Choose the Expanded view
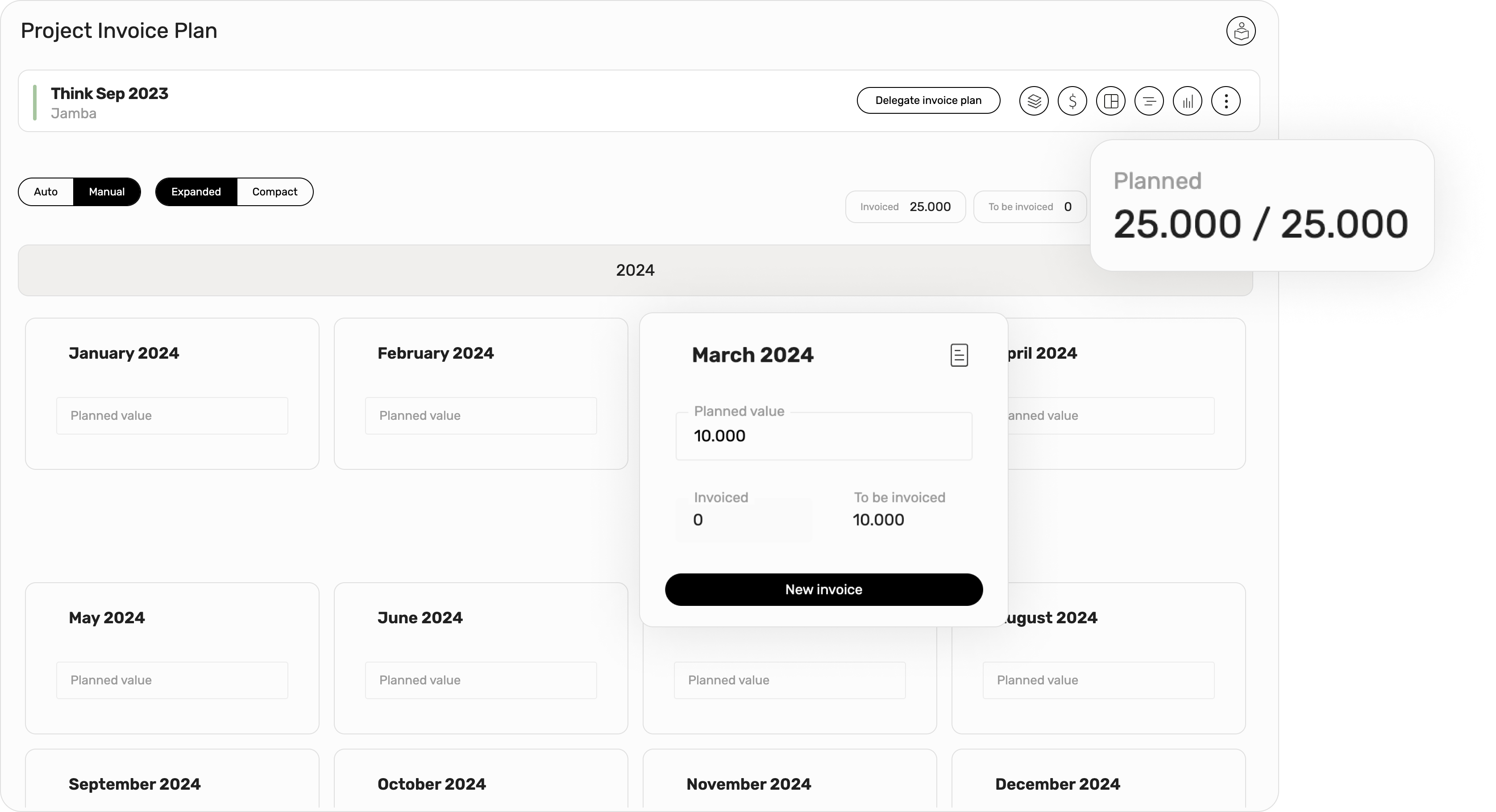1496x812 pixels. [x=196, y=192]
